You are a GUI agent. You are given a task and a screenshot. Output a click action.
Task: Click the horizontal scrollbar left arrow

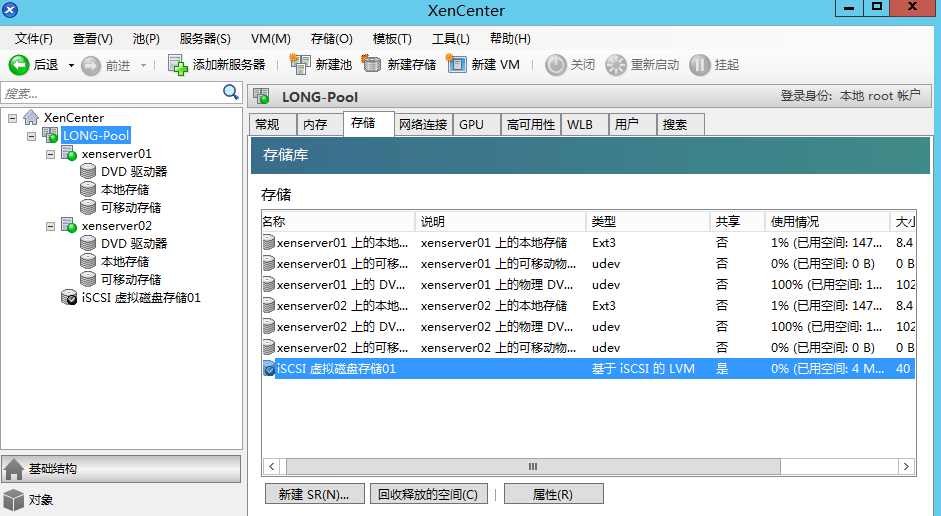click(x=272, y=466)
